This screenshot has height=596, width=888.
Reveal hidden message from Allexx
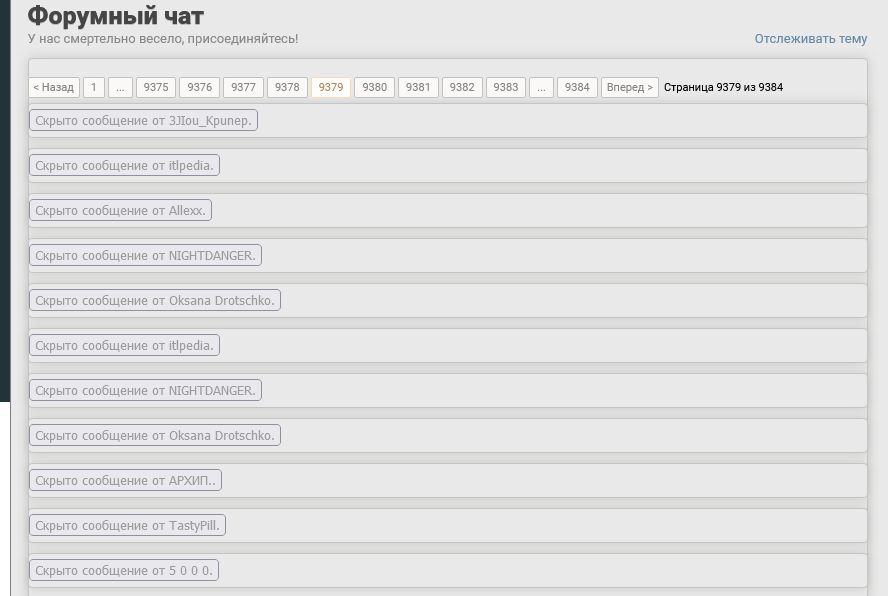coord(121,210)
